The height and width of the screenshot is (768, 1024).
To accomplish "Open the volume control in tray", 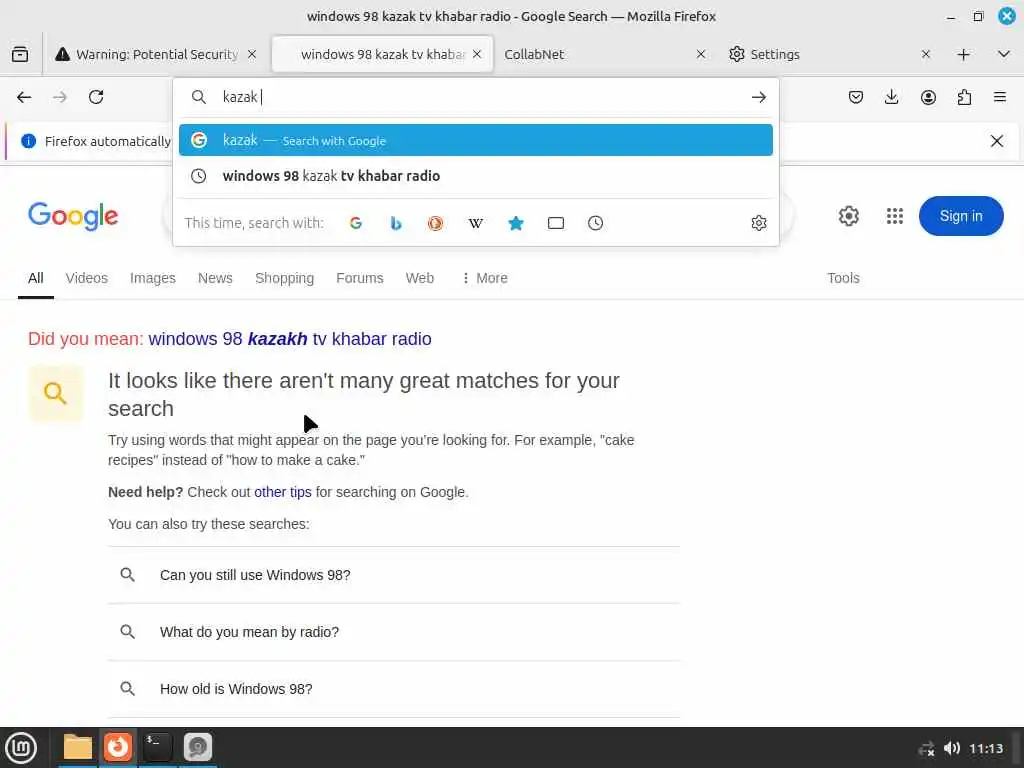I will [952, 748].
